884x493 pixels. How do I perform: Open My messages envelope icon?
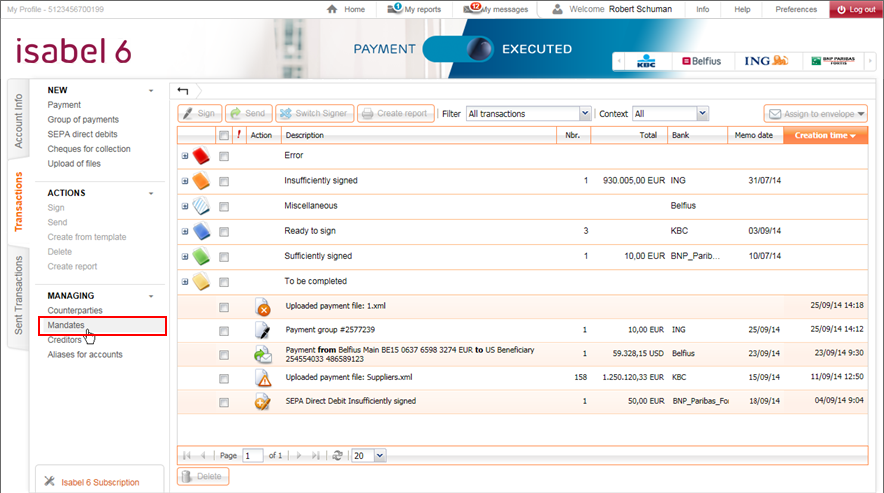point(471,8)
